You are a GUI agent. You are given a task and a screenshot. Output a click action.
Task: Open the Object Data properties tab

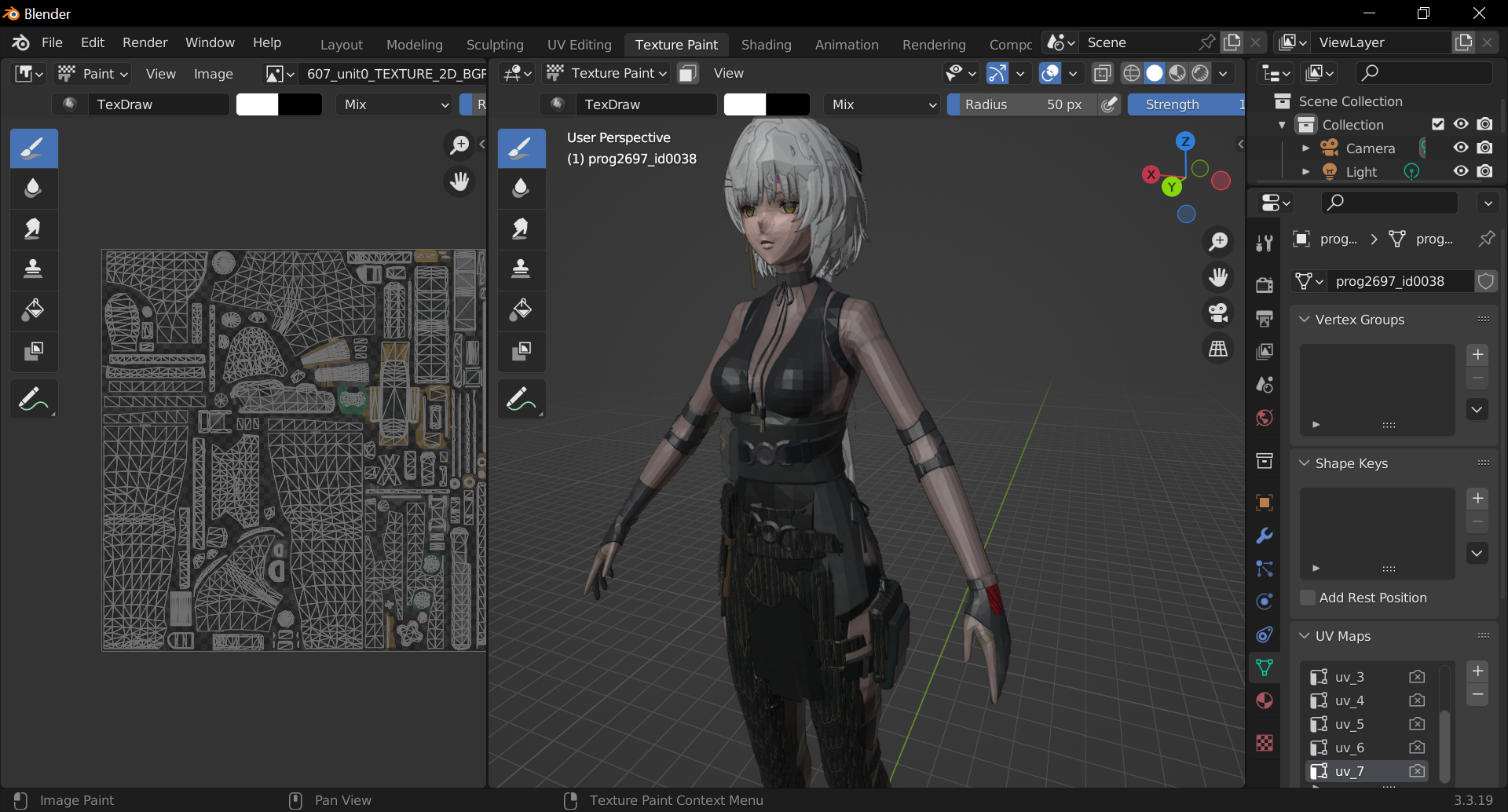(1265, 668)
